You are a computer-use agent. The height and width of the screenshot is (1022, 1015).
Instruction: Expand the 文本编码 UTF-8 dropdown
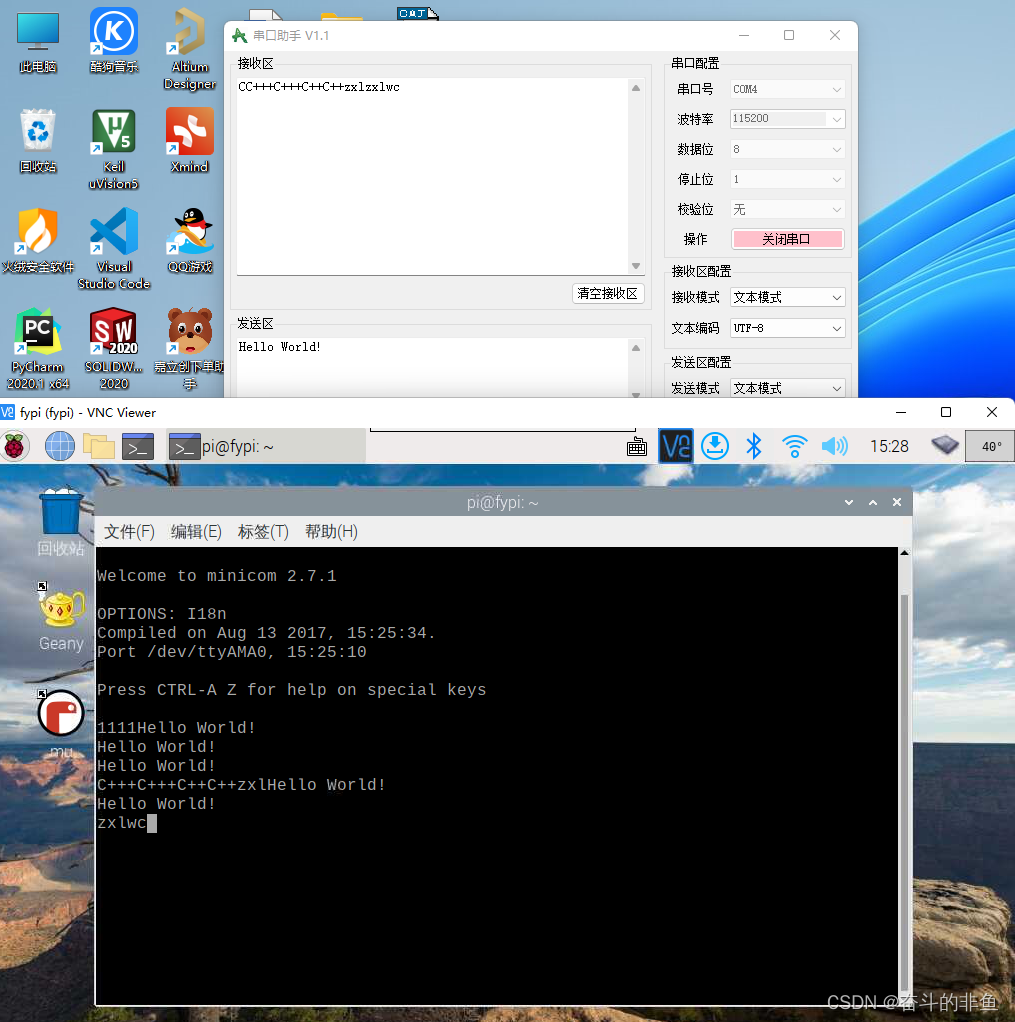(787, 328)
